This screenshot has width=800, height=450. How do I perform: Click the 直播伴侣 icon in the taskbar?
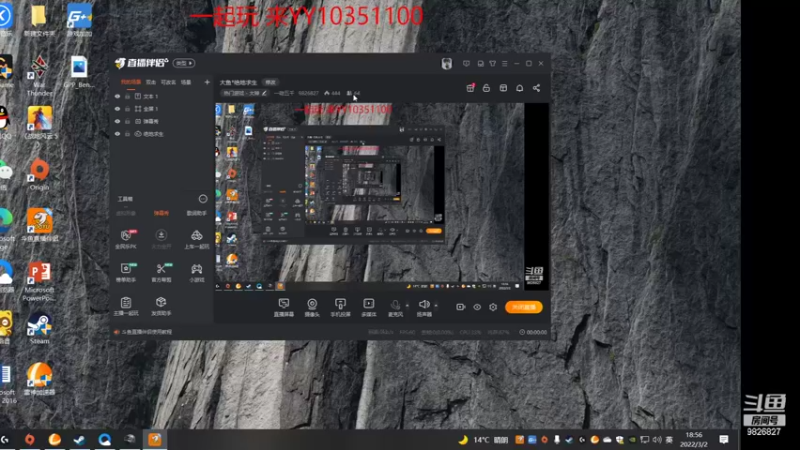(155, 439)
